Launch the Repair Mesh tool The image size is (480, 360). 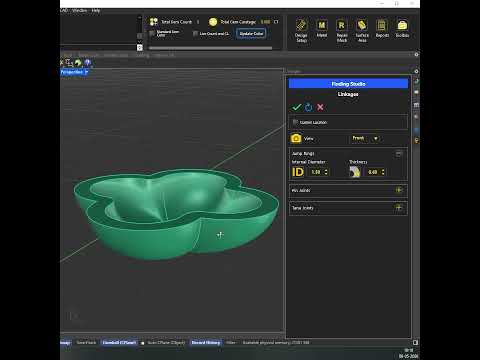[x=342, y=30]
